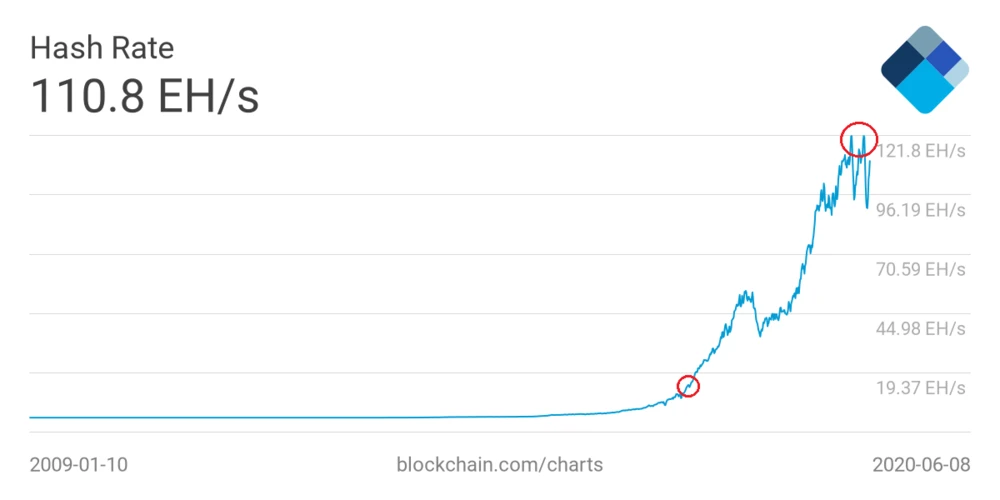The image size is (1000, 500).
Task: Click the trough of the mid-chart dip
Action: pyautogui.click(x=760, y=334)
